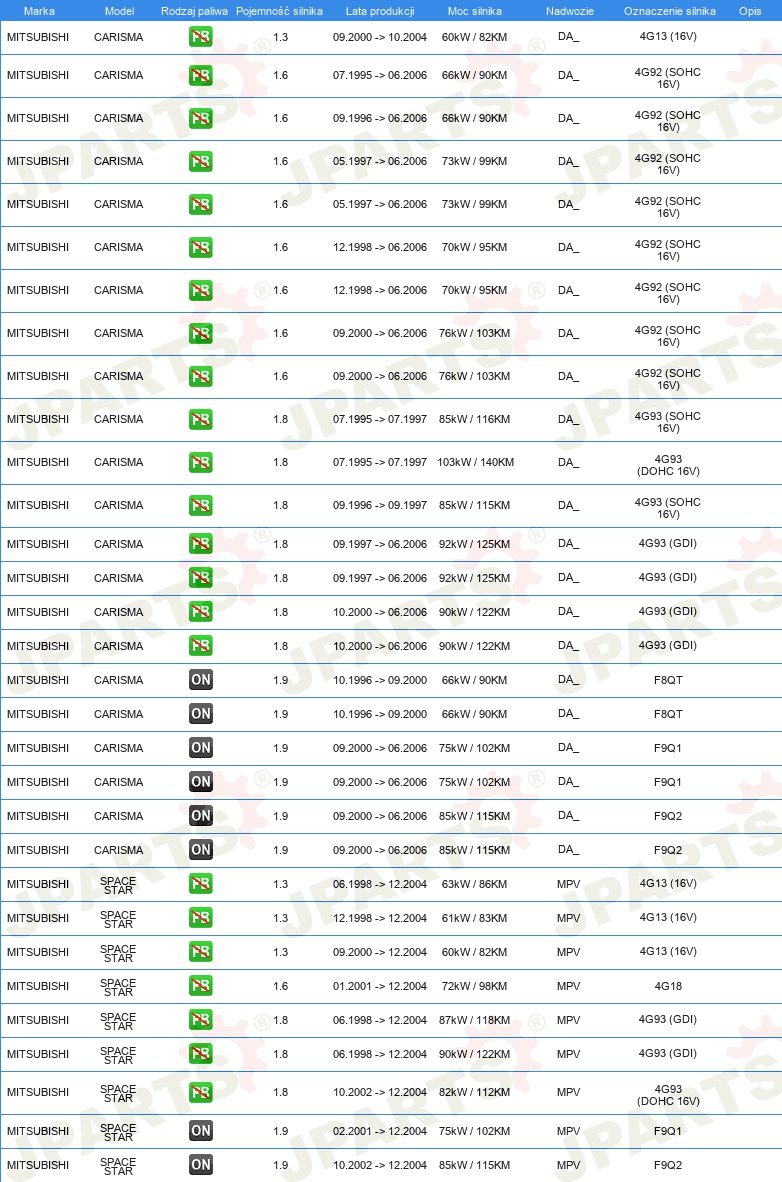Select the 01.2001 -> 12.2004 date cell
This screenshot has height=1182, width=782.
click(x=380, y=985)
